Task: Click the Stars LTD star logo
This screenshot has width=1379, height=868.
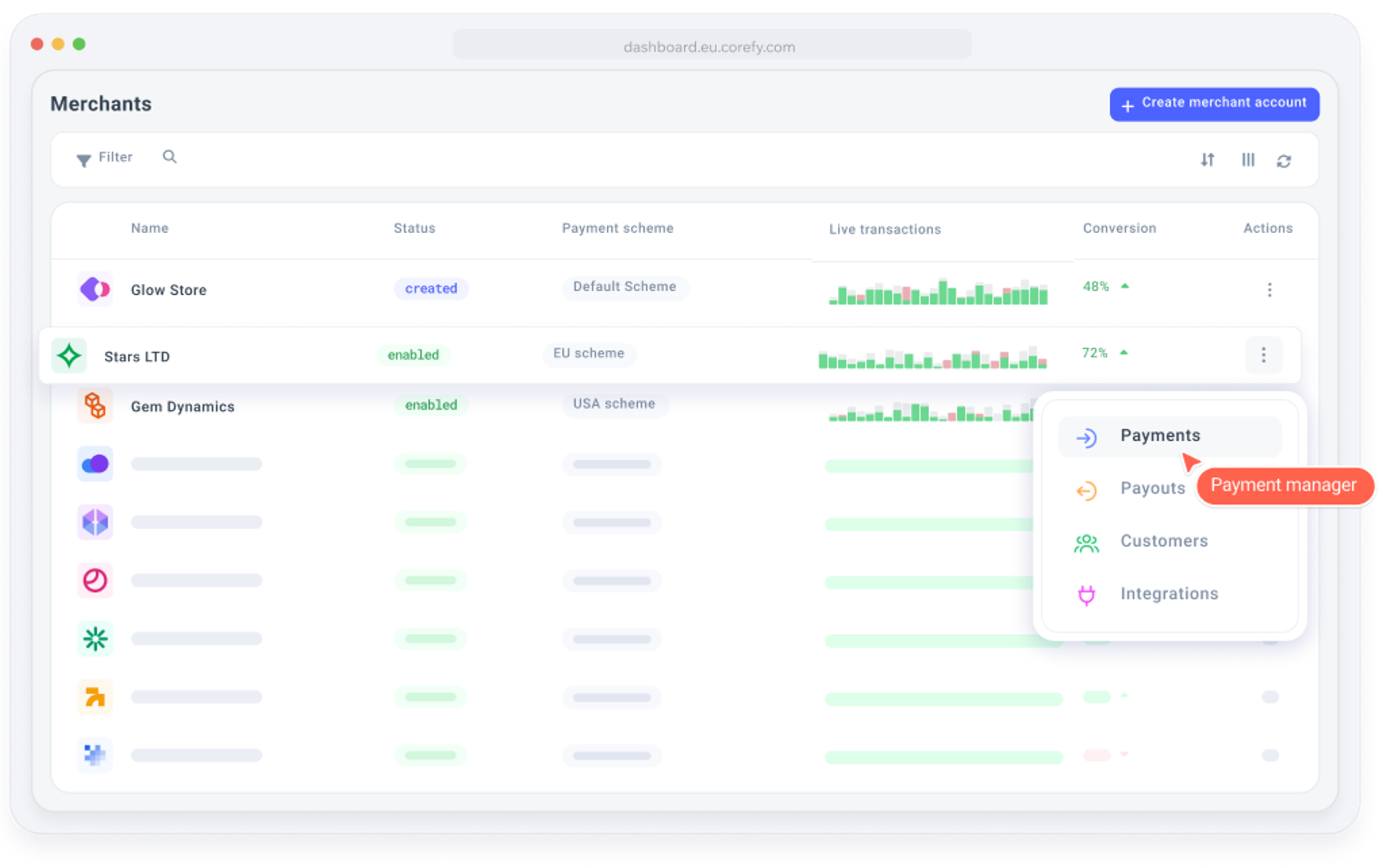Action: coord(69,356)
